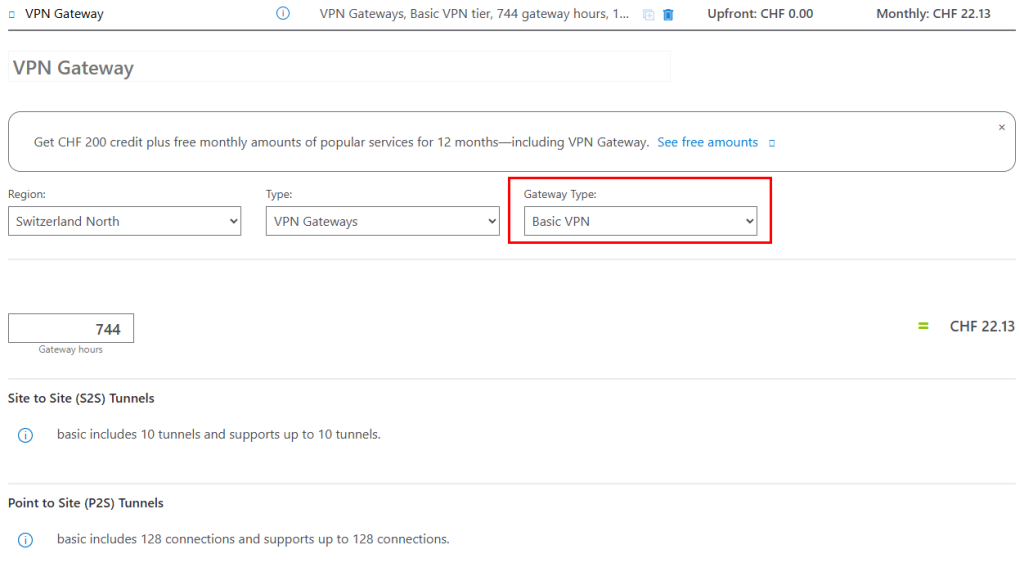Select the Point to Site (P2S) Tunnels heading
The height and width of the screenshot is (572, 1024).
click(86, 503)
